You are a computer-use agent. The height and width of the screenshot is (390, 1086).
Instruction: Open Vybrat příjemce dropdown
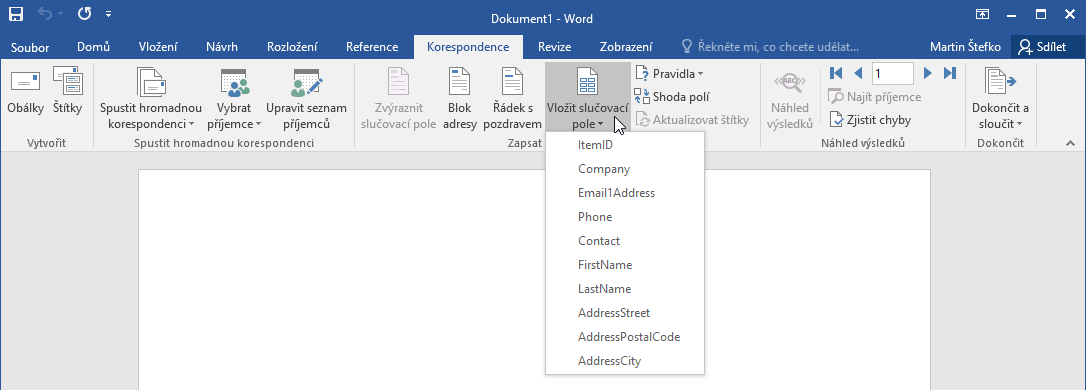pos(234,98)
